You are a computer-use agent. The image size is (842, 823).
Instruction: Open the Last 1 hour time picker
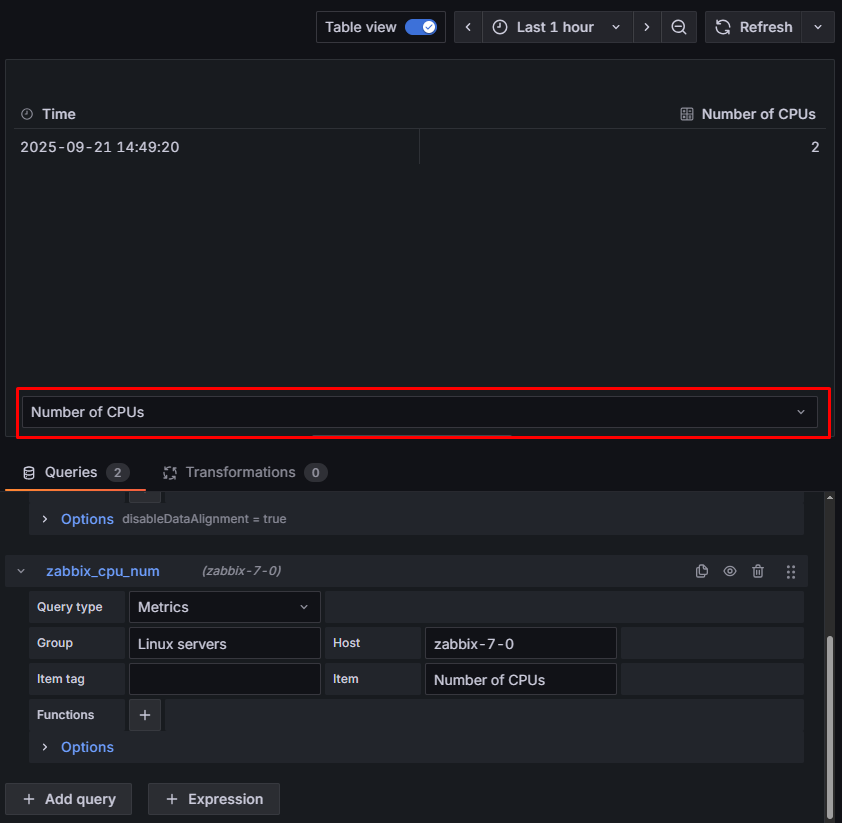click(x=556, y=27)
